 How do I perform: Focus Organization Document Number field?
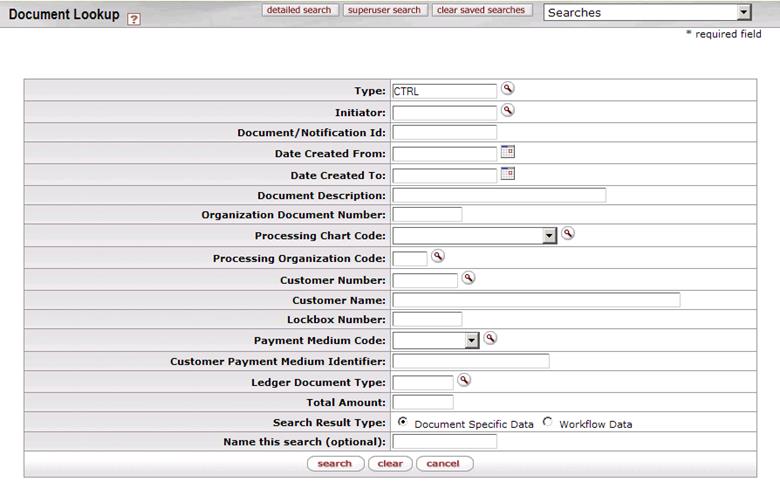click(427, 215)
